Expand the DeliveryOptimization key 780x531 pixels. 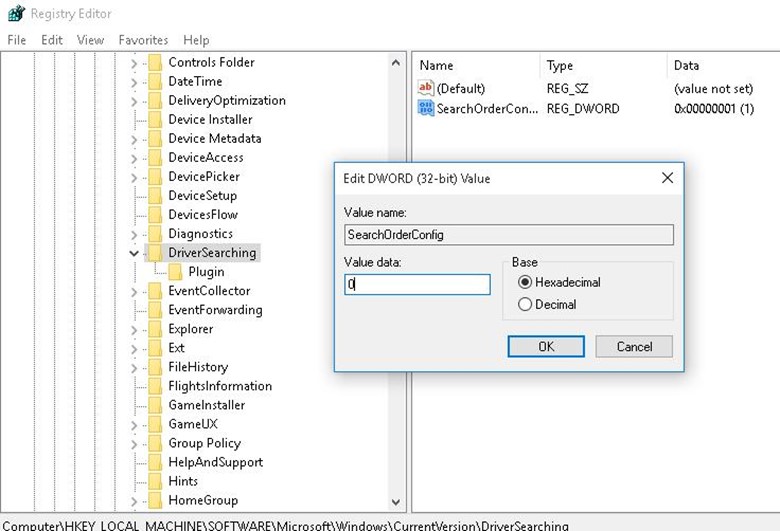[134, 102]
